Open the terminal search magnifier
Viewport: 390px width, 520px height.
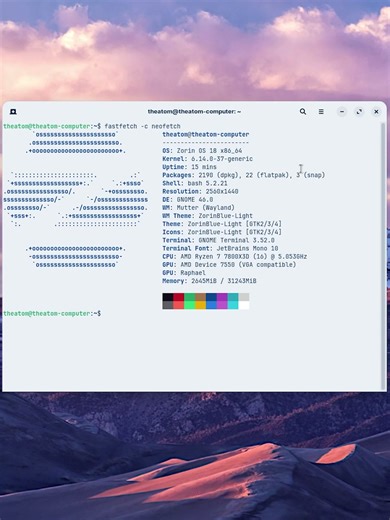(303, 111)
